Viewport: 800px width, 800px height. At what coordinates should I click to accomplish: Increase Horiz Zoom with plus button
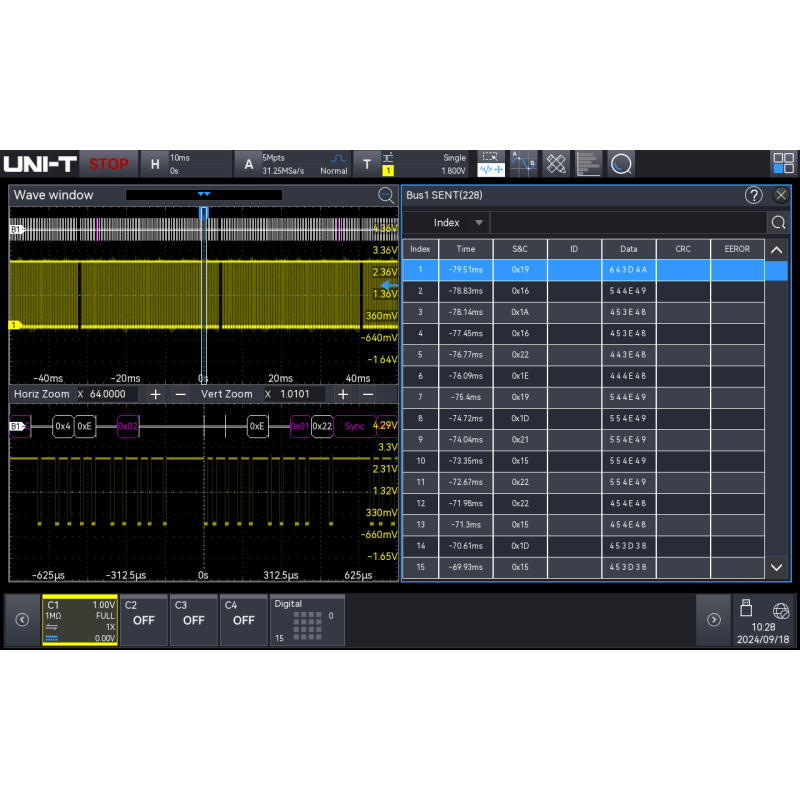point(156,394)
